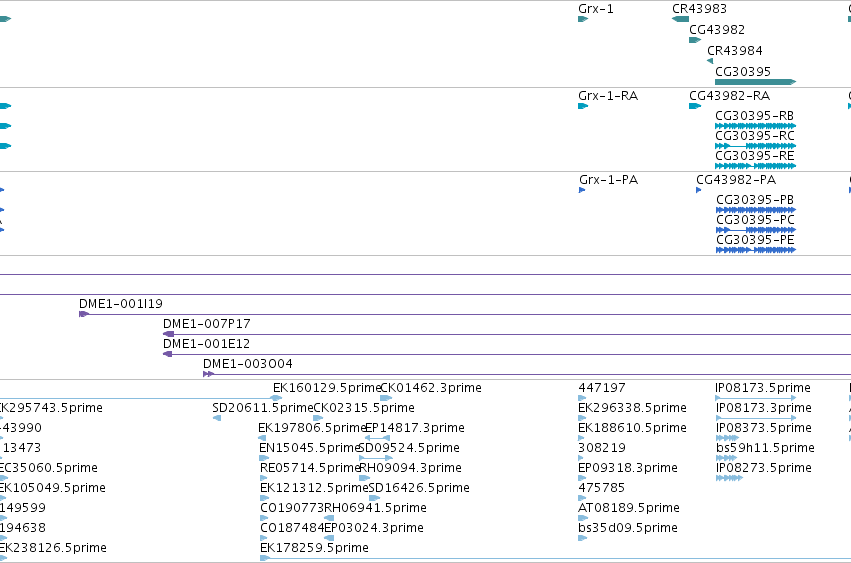The width and height of the screenshot is (851, 563).
Task: Select the RH09094.3prime EST label
Action: [x=410, y=468]
